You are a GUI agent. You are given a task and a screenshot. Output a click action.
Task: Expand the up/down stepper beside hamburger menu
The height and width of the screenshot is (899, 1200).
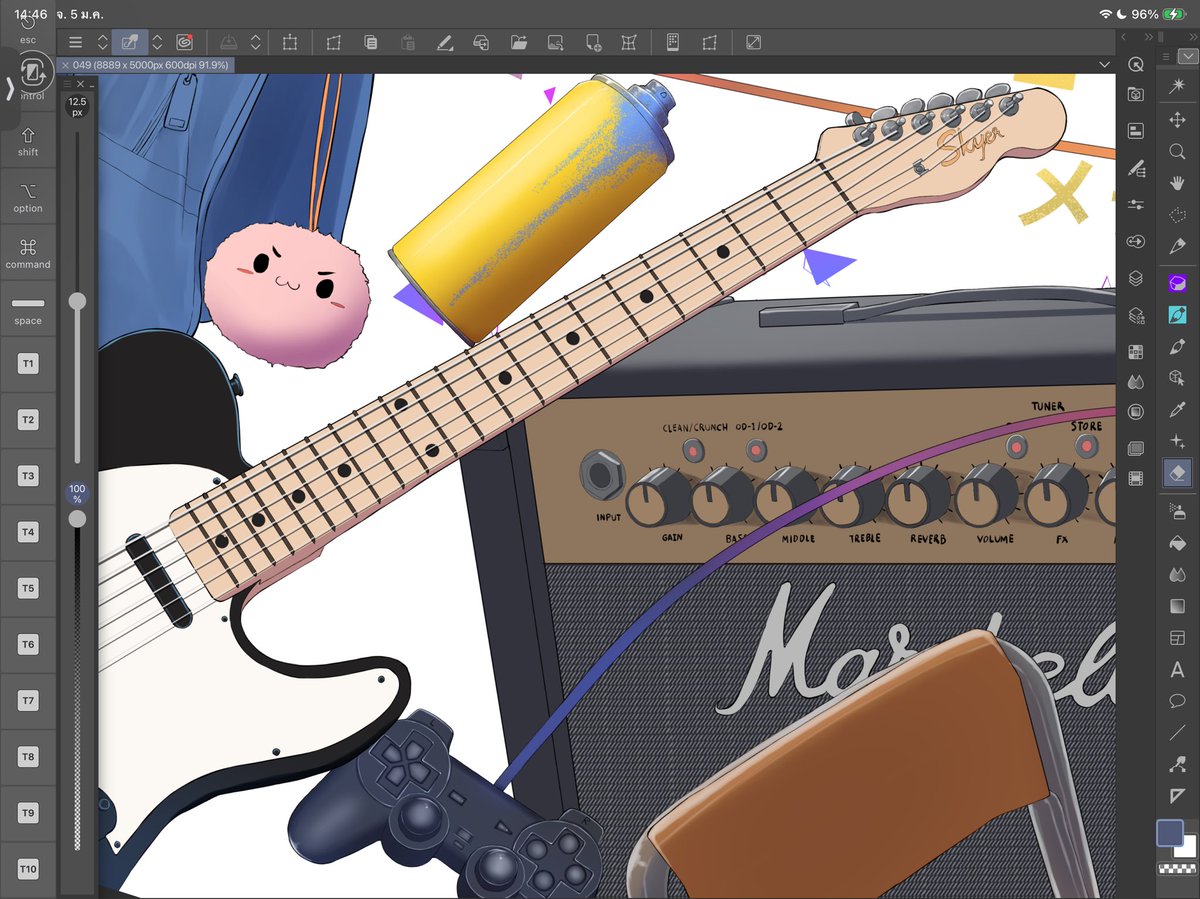click(x=102, y=42)
